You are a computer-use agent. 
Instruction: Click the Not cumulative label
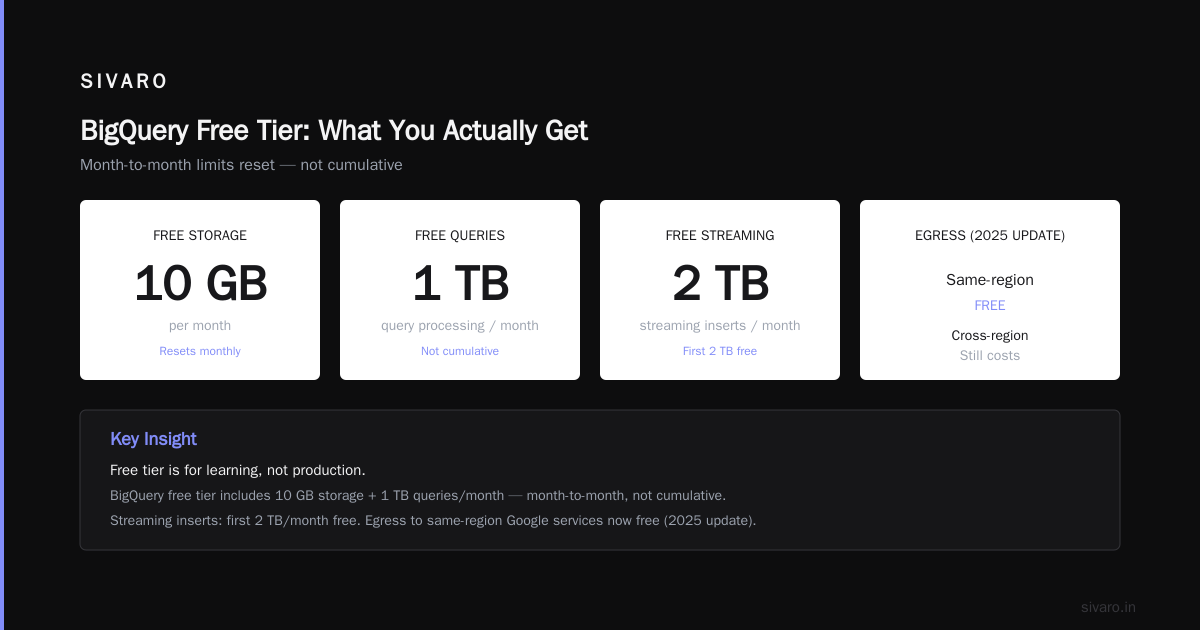click(x=460, y=351)
